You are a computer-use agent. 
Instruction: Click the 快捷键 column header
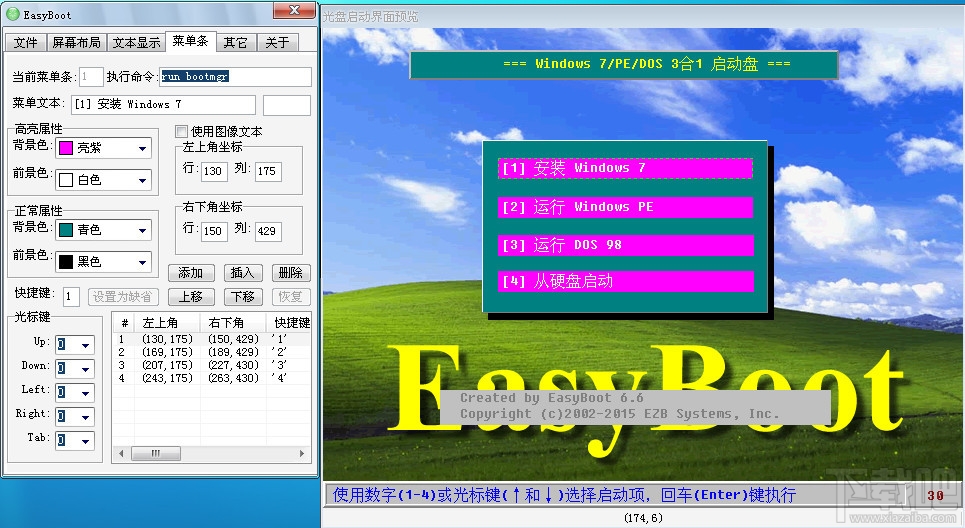click(x=289, y=322)
